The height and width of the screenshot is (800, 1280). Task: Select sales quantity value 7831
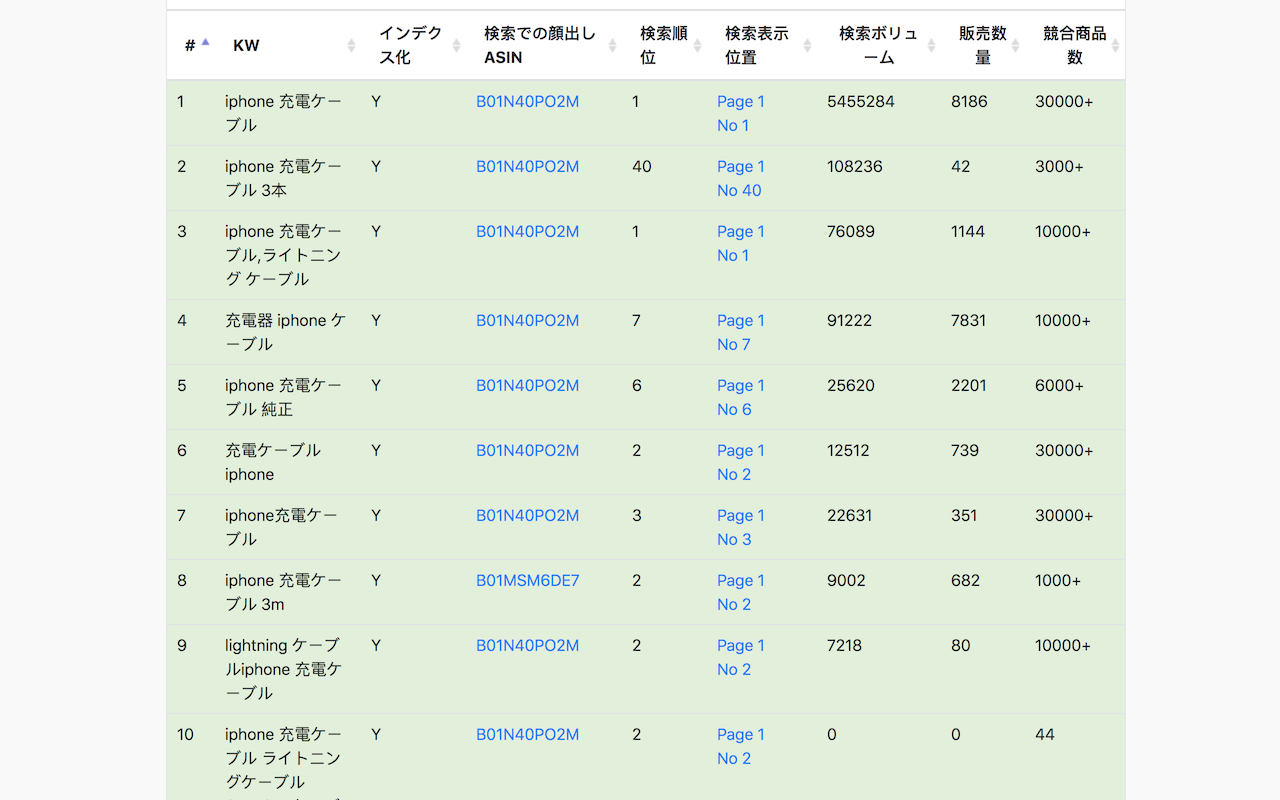point(969,320)
